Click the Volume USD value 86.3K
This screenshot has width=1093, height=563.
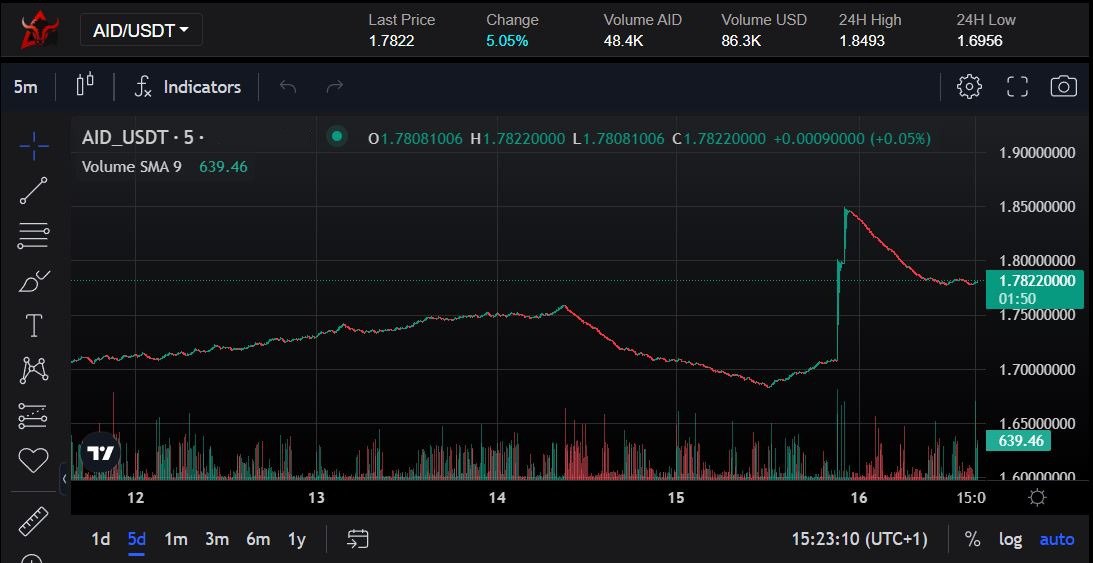click(x=741, y=40)
